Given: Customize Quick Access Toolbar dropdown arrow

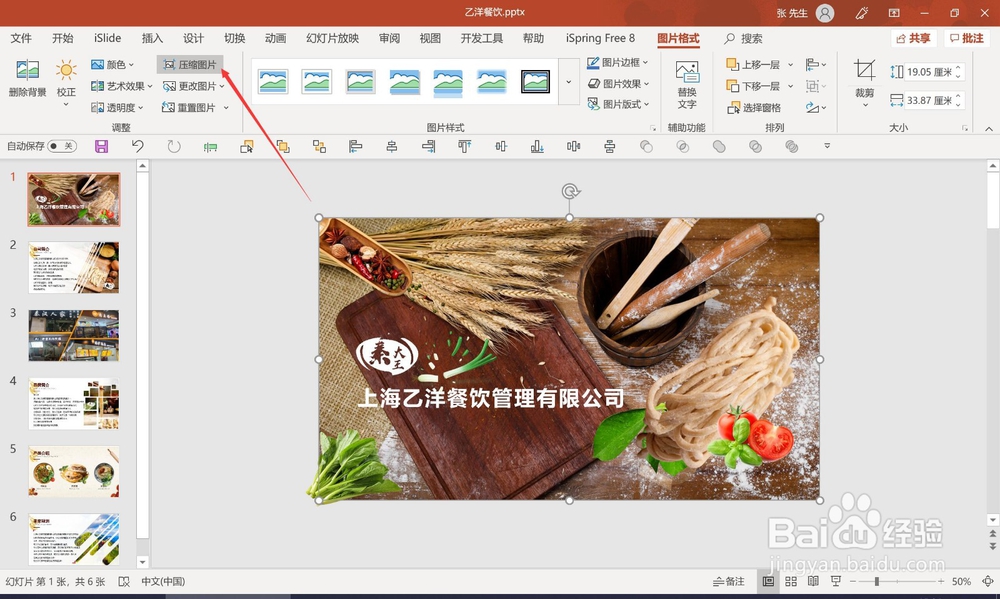Looking at the screenshot, I should point(827,146).
